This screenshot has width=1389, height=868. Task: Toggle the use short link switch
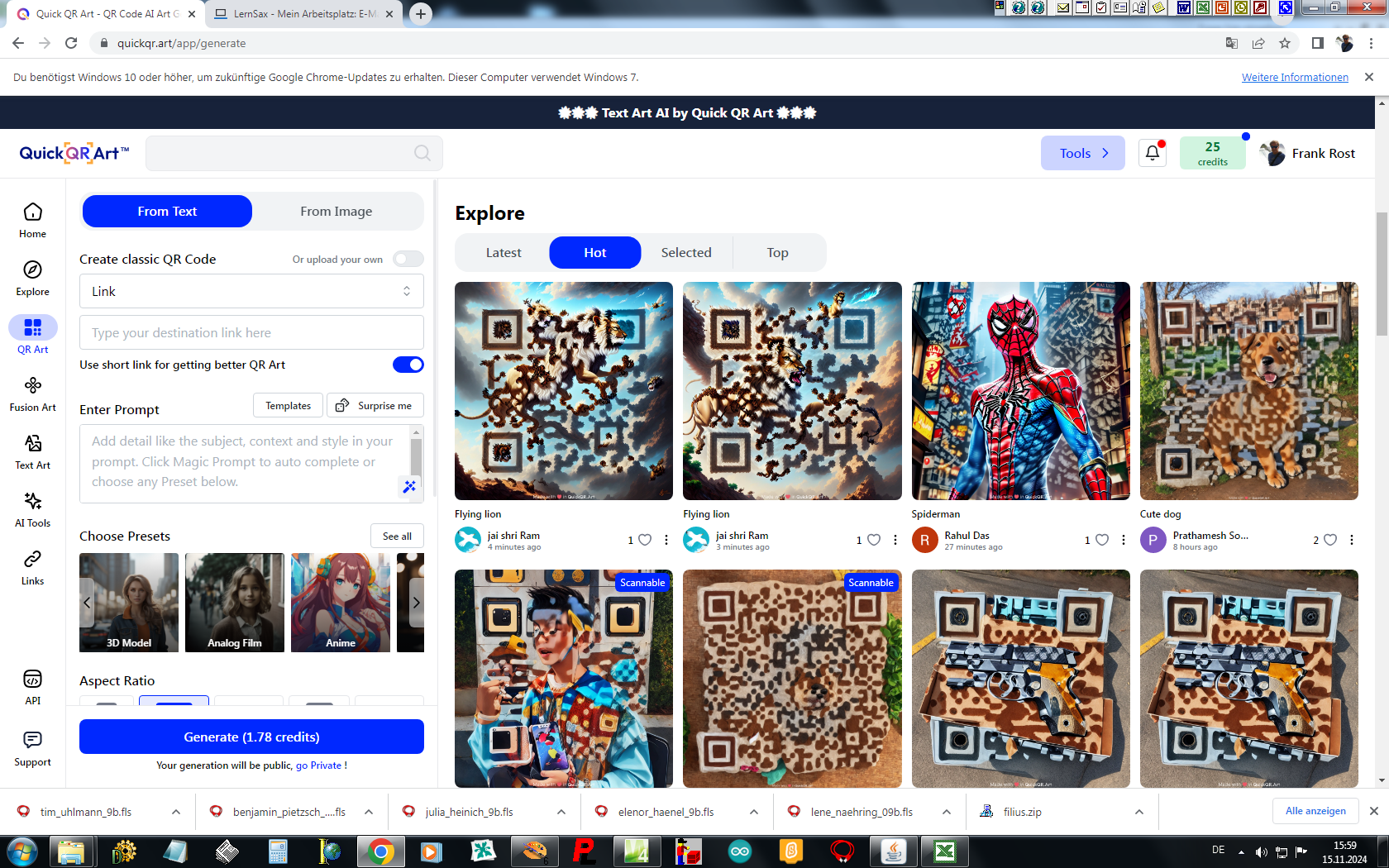coord(408,365)
